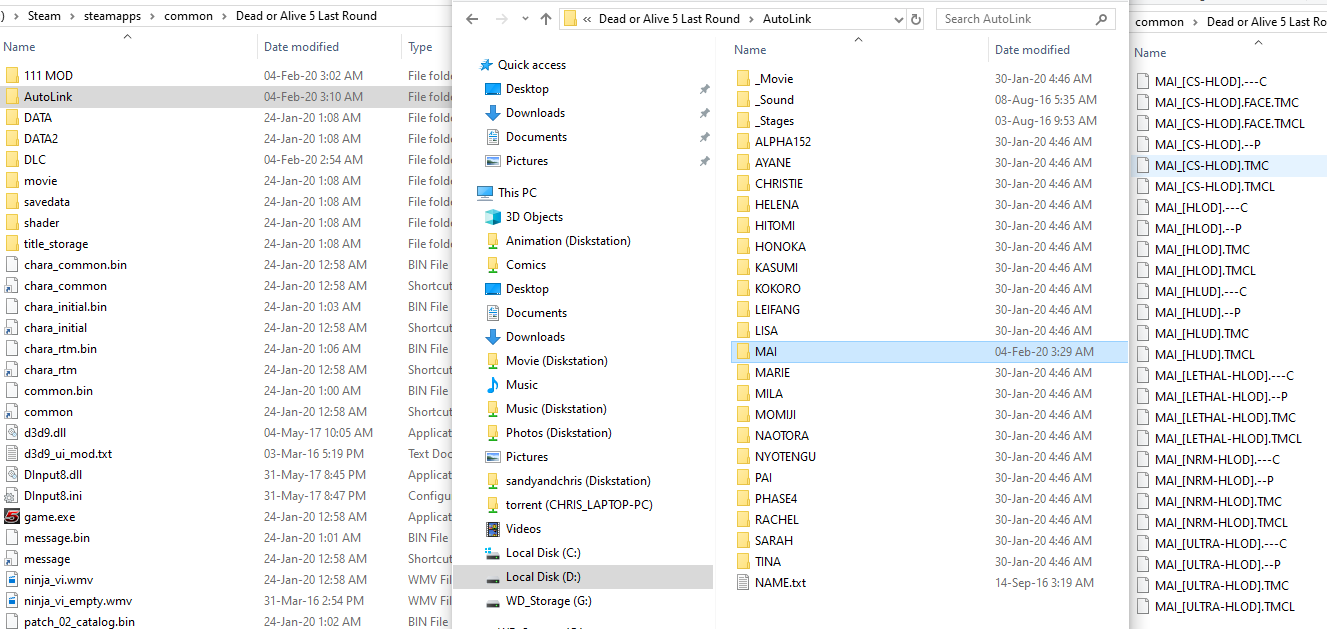This screenshot has width=1327, height=629.
Task: Sort by Name column in AutoLink window
Action: (750, 50)
